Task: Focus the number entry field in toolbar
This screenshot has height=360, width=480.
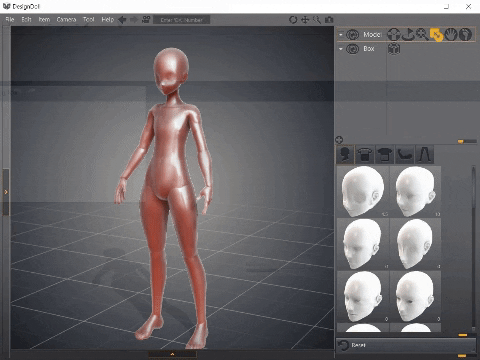Action: click(x=182, y=20)
